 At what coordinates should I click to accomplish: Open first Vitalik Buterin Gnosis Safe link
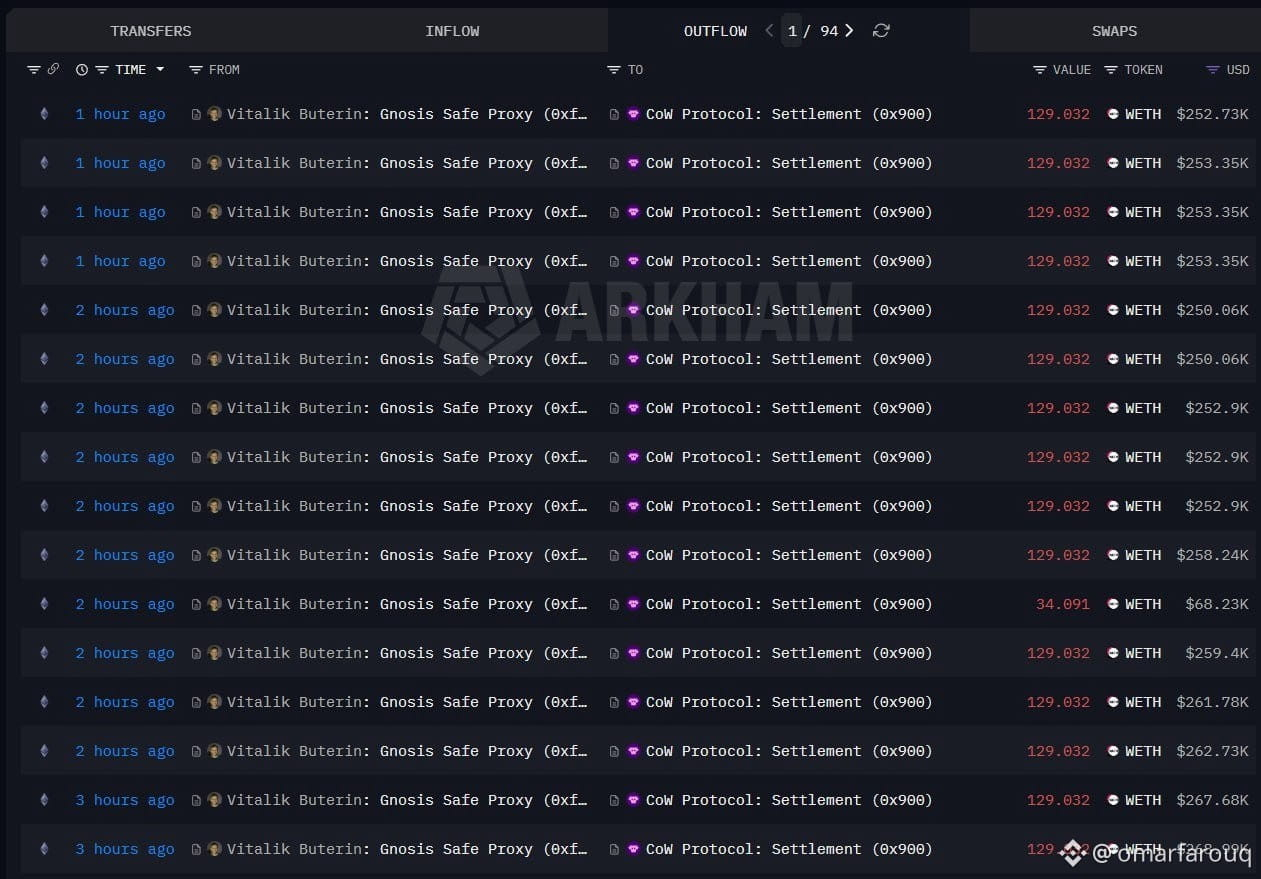click(x=407, y=114)
